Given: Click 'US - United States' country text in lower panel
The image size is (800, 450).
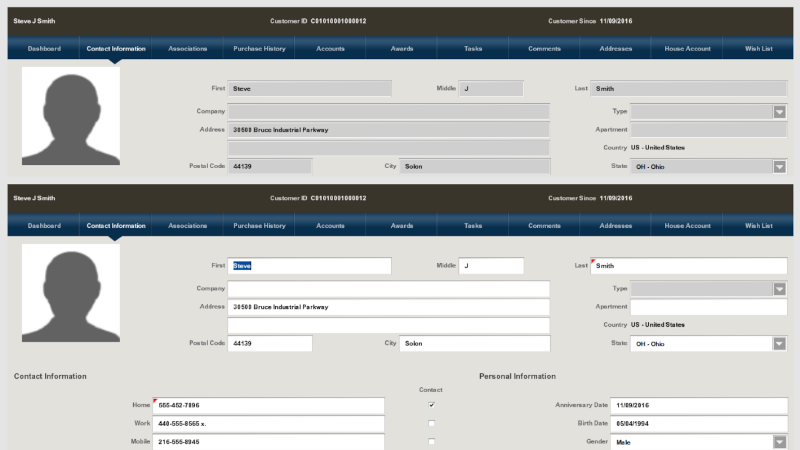Looking at the screenshot, I should click(658, 324).
